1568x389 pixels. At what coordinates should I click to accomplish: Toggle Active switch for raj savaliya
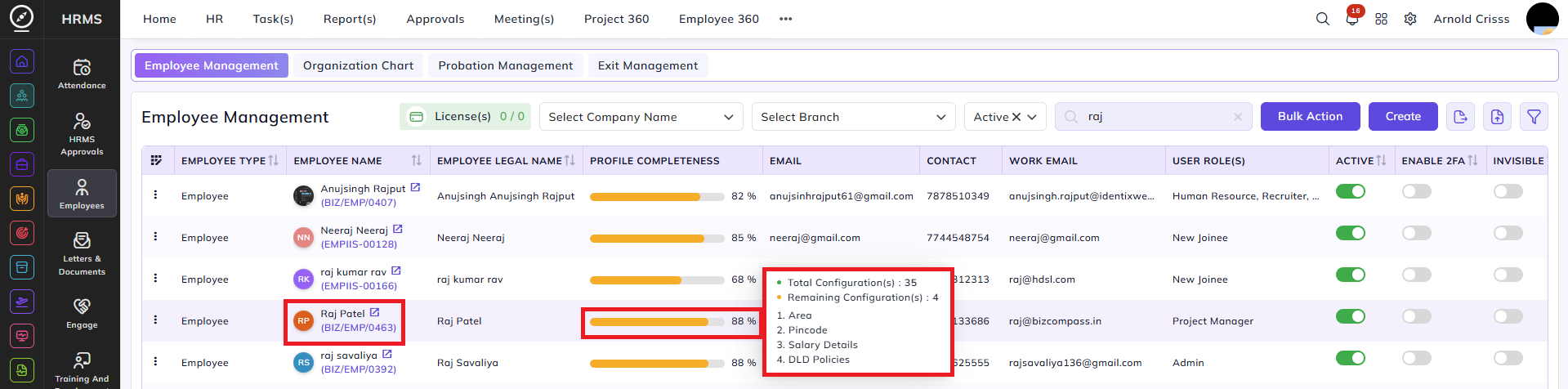[x=1351, y=358]
